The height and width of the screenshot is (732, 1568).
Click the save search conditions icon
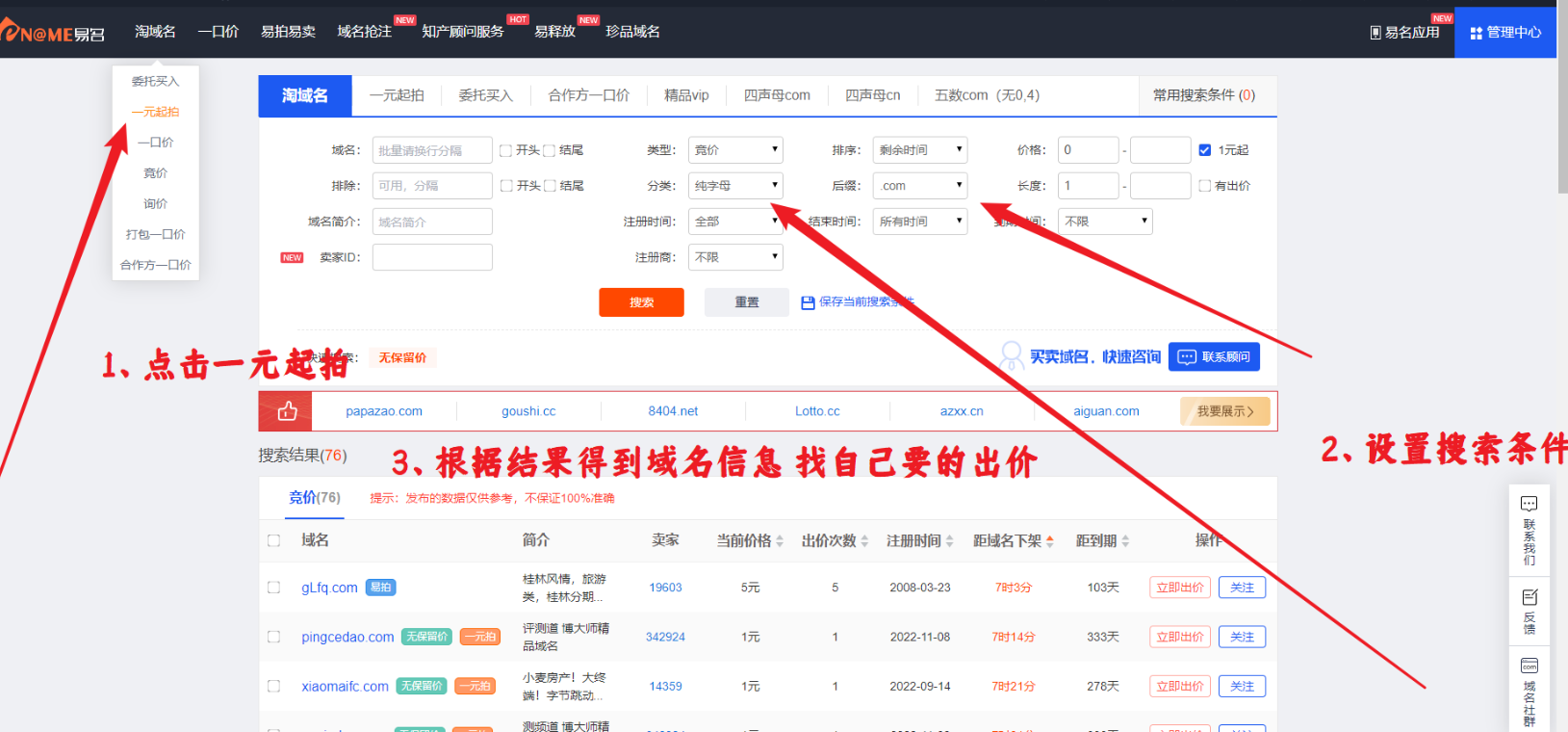pos(809,302)
